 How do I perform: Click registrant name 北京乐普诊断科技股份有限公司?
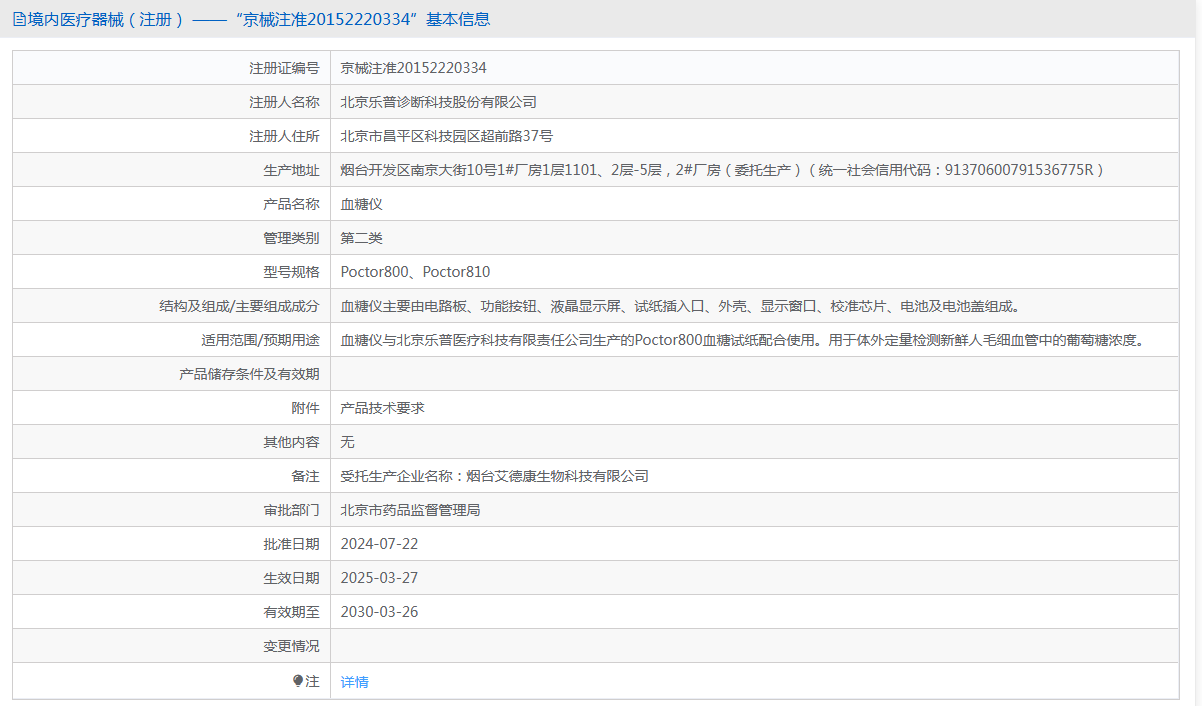[x=439, y=102]
